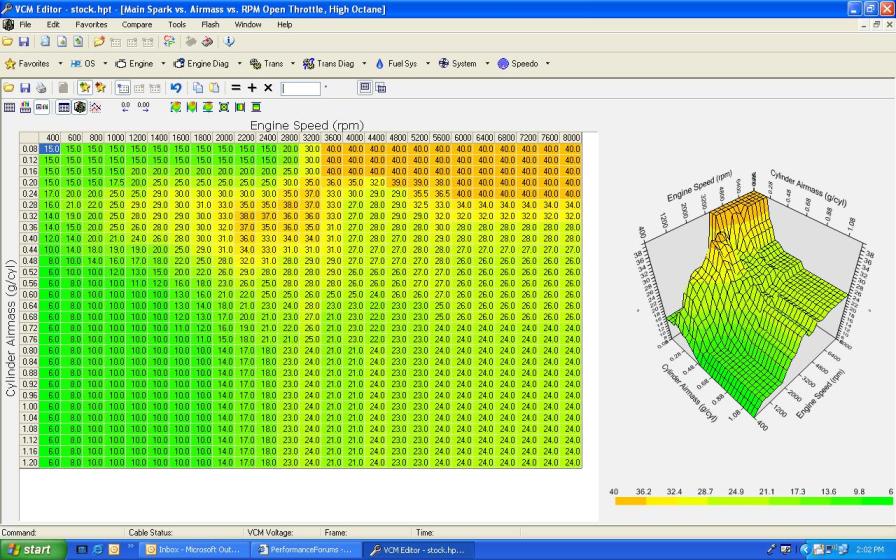Click the multiply (×) value icon
The image size is (896, 560).
click(268, 88)
